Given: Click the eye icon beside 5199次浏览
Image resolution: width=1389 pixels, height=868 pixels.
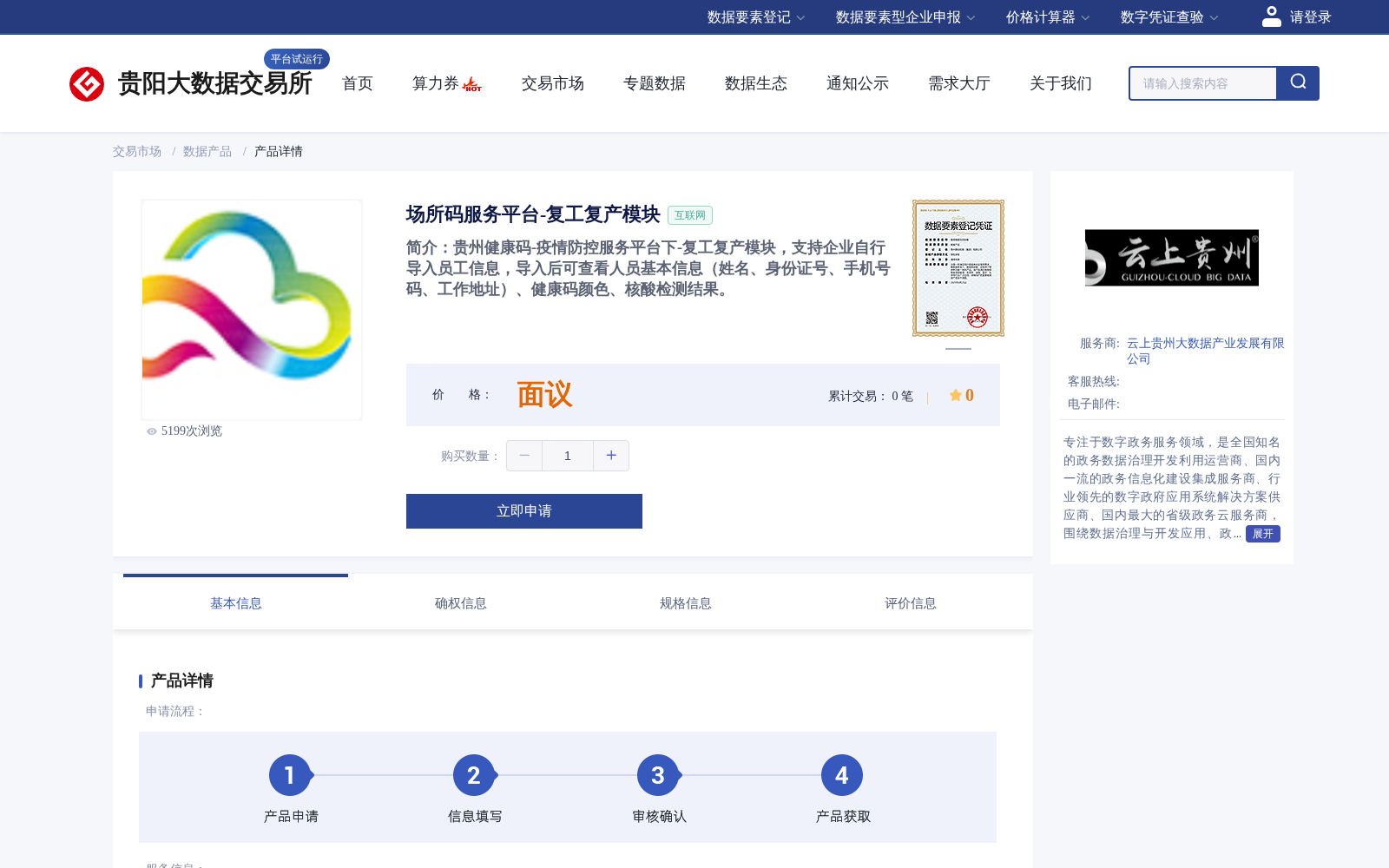Looking at the screenshot, I should tap(152, 431).
